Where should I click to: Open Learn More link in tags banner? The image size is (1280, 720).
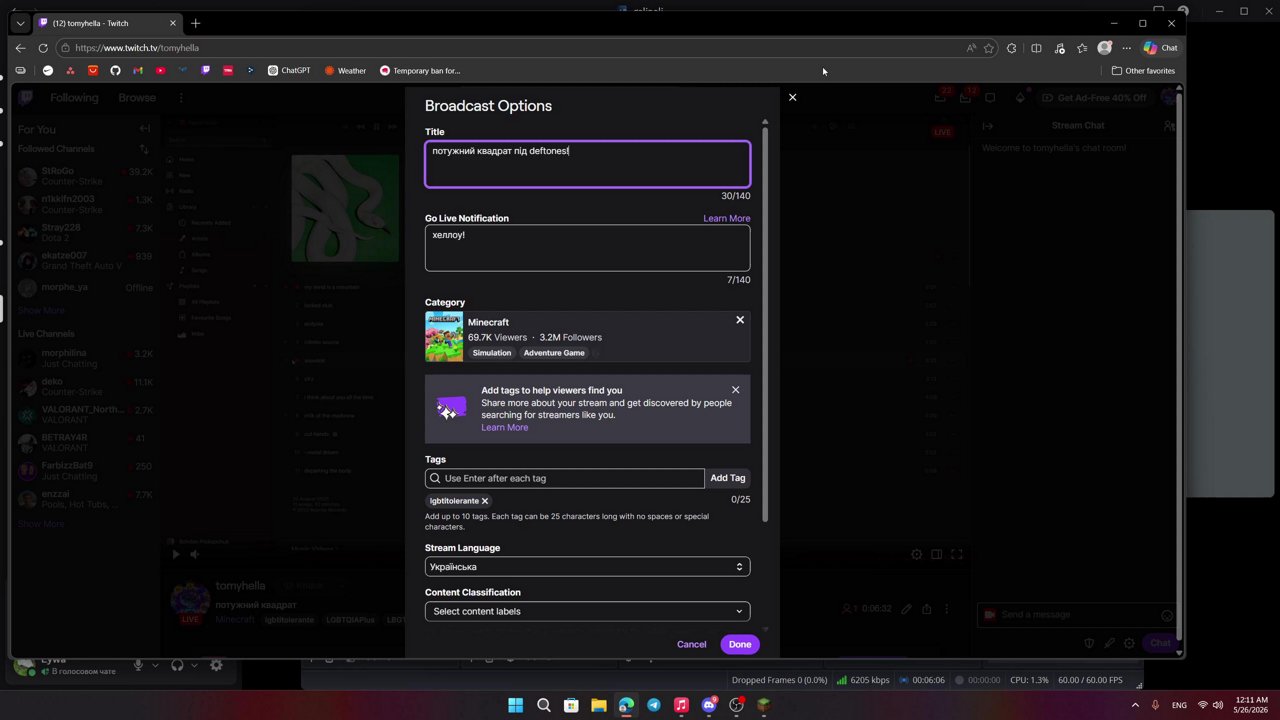tap(504, 427)
